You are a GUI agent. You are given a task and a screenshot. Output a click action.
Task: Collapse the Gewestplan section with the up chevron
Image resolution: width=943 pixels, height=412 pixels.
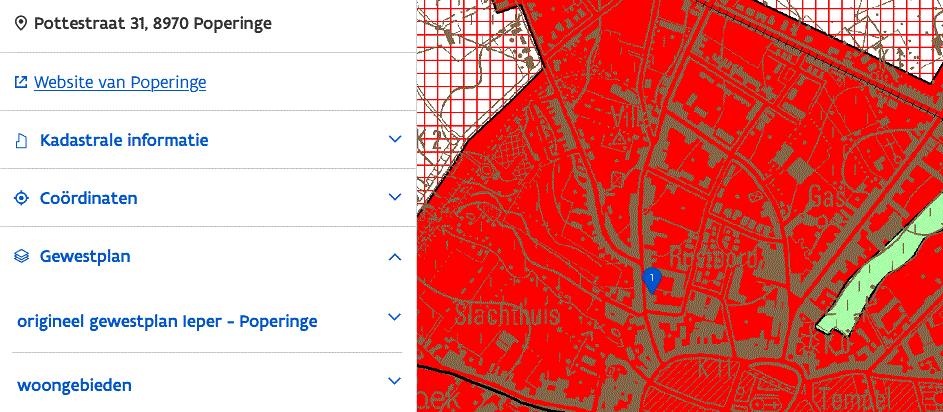[395, 257]
